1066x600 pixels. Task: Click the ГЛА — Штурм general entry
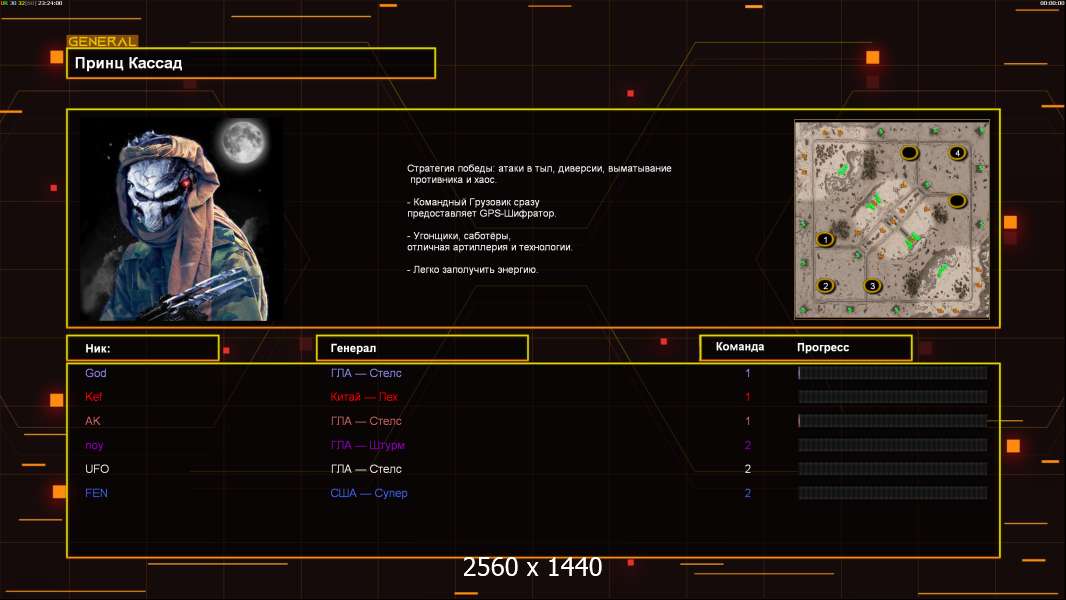(368, 445)
